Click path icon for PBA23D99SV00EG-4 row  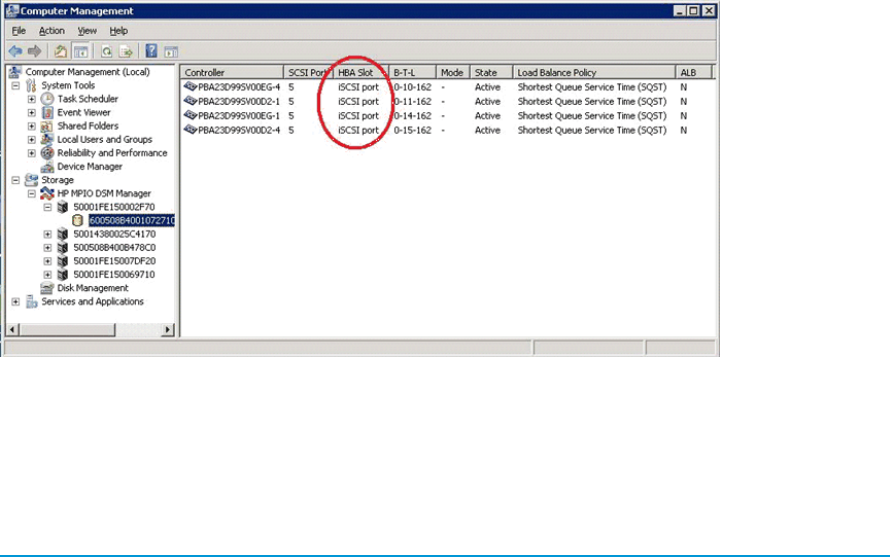pyautogui.click(x=190, y=87)
